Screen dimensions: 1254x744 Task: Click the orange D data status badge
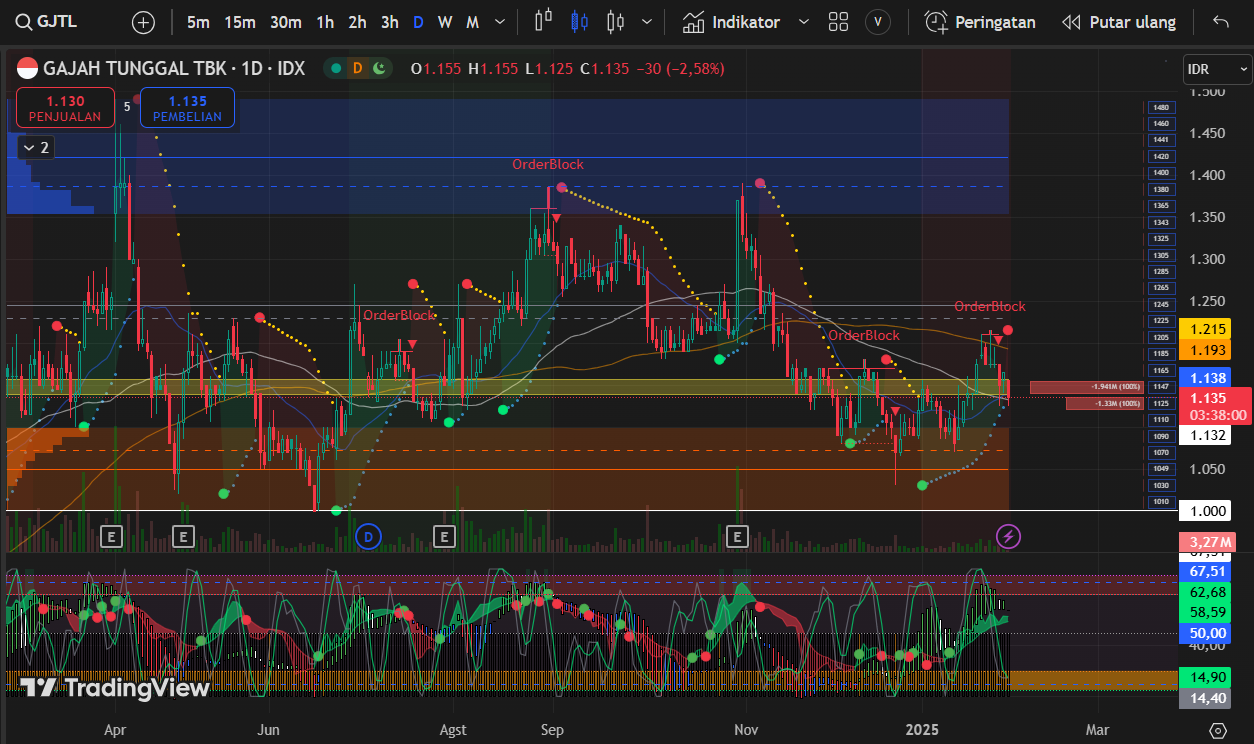point(357,68)
